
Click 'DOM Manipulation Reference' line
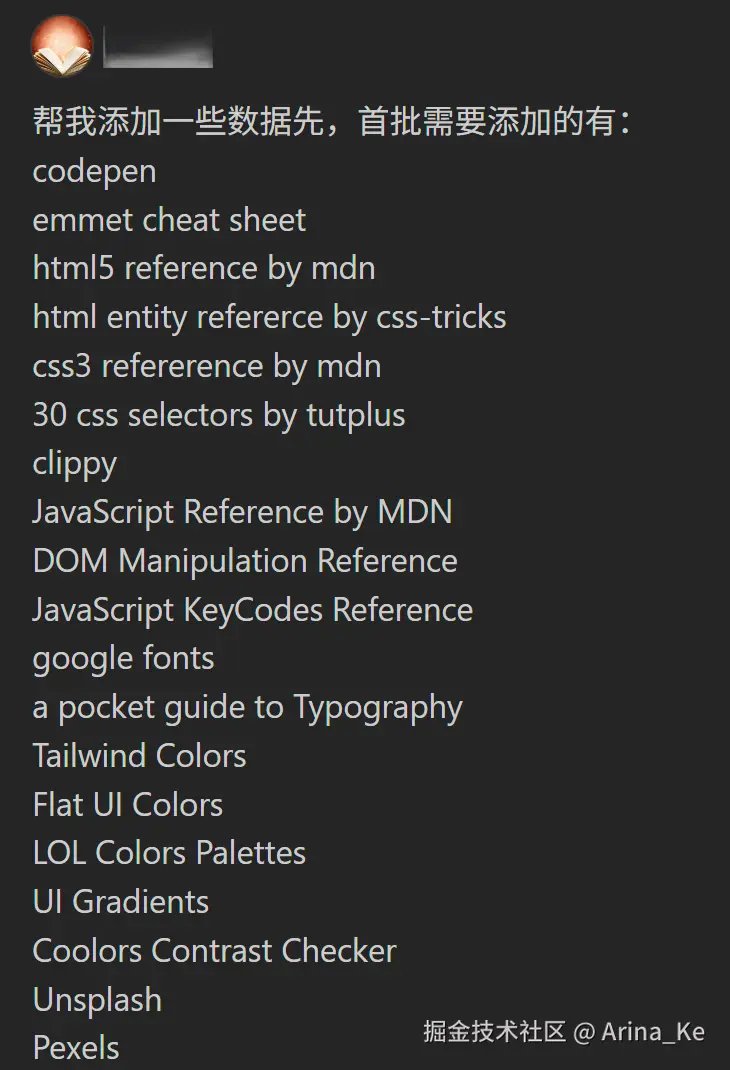click(x=245, y=561)
